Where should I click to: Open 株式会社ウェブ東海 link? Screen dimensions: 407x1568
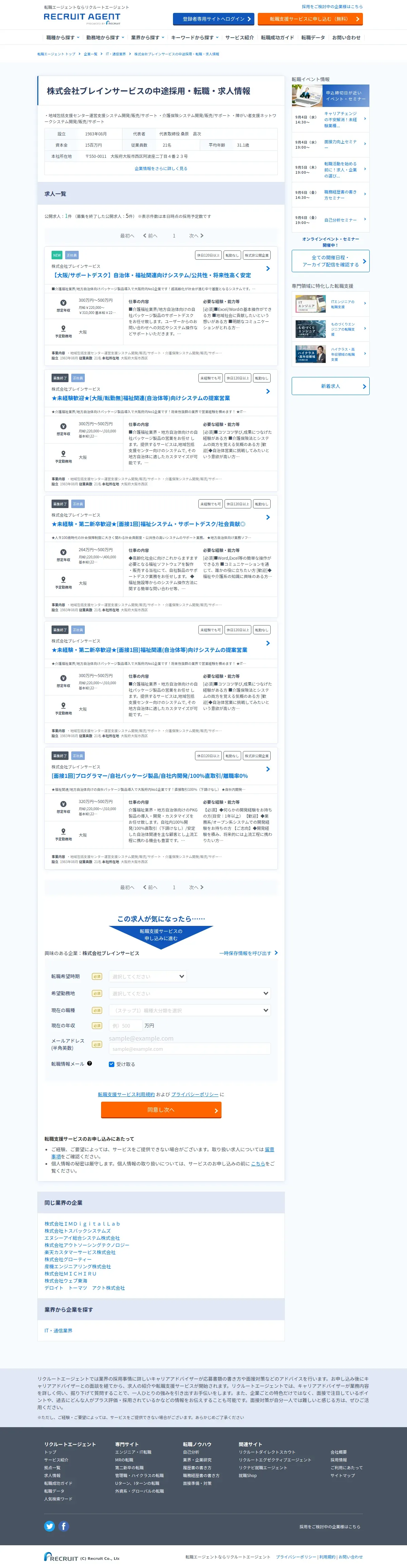click(66, 1281)
